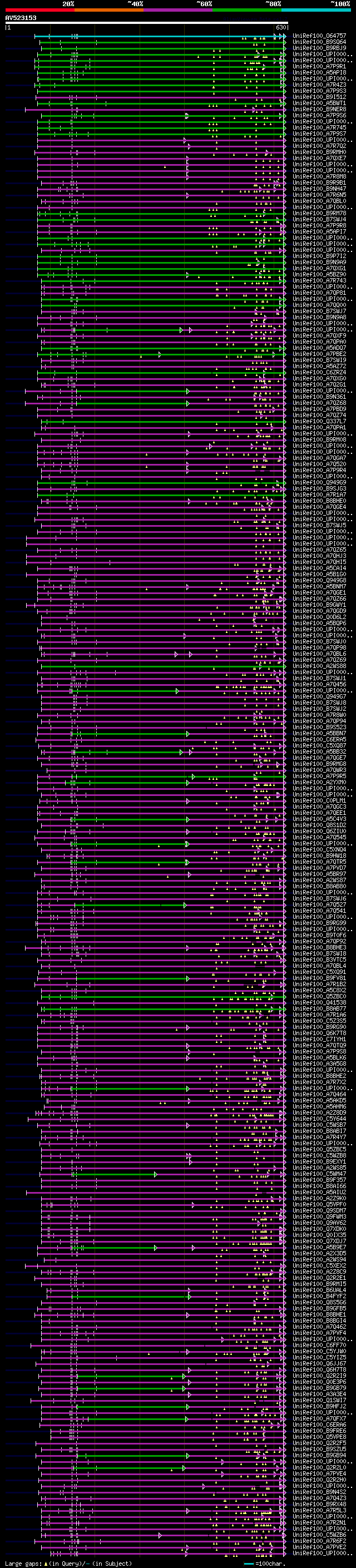The width and height of the screenshot is (356, 1568).
Task: Select hit label UniRef100_A7R1A7
Action: [319, 494]
